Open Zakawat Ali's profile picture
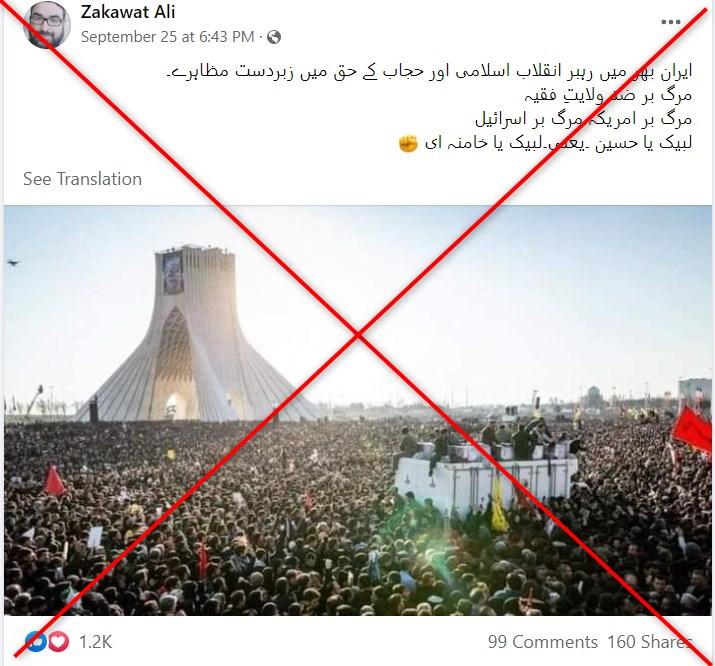 (x=47, y=25)
